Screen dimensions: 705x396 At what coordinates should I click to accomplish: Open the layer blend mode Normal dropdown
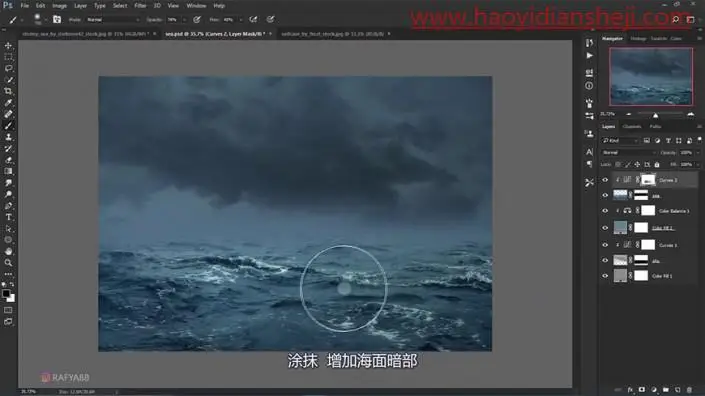click(x=629, y=153)
